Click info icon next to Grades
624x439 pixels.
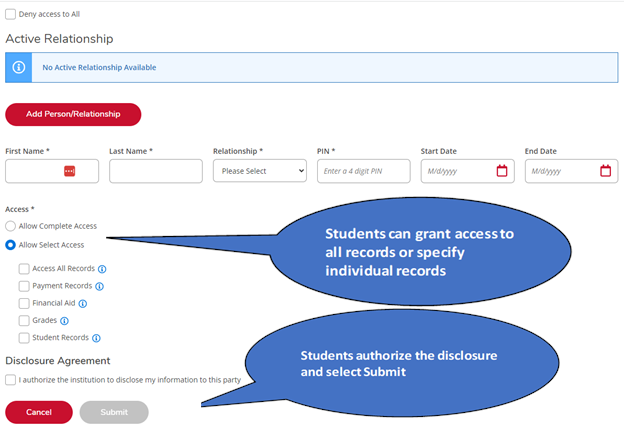point(64,321)
